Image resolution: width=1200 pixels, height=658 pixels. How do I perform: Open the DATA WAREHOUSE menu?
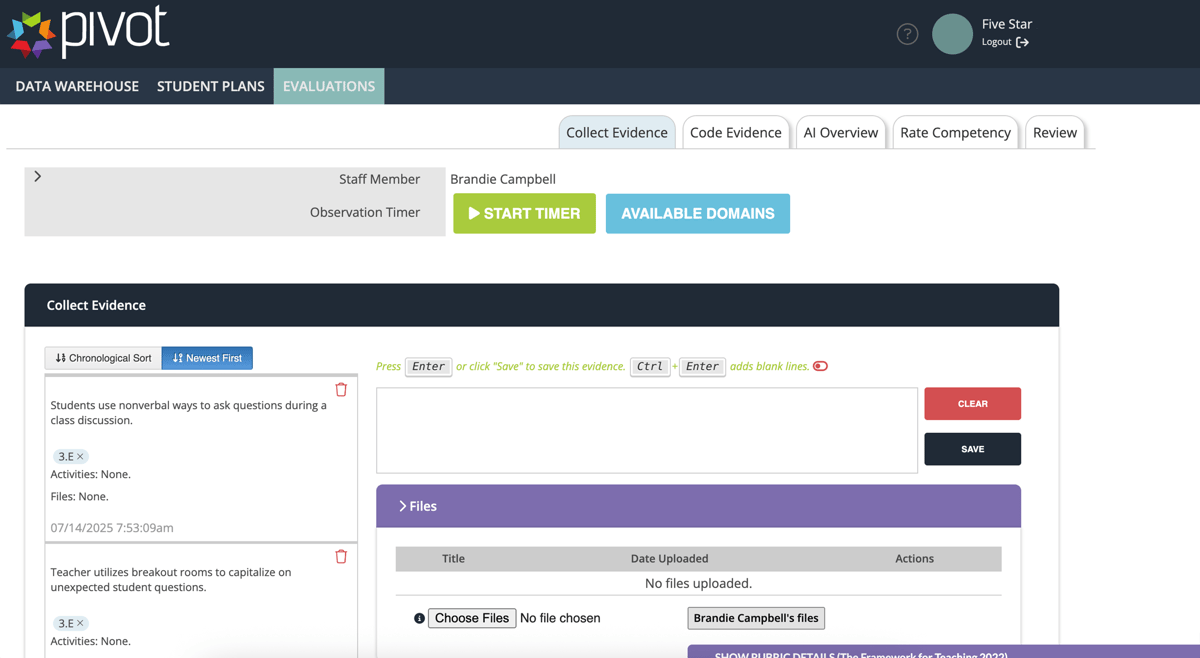76,86
